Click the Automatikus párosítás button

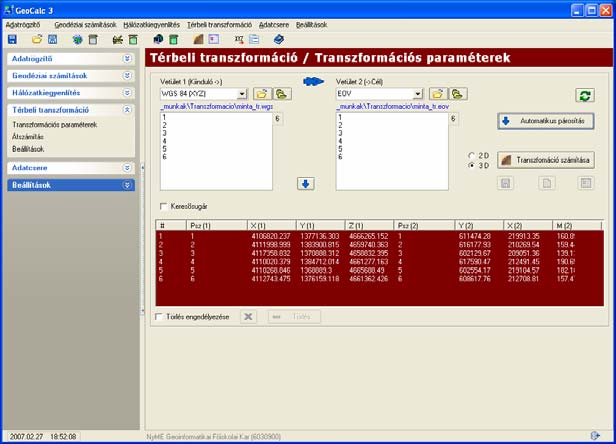click(x=546, y=121)
